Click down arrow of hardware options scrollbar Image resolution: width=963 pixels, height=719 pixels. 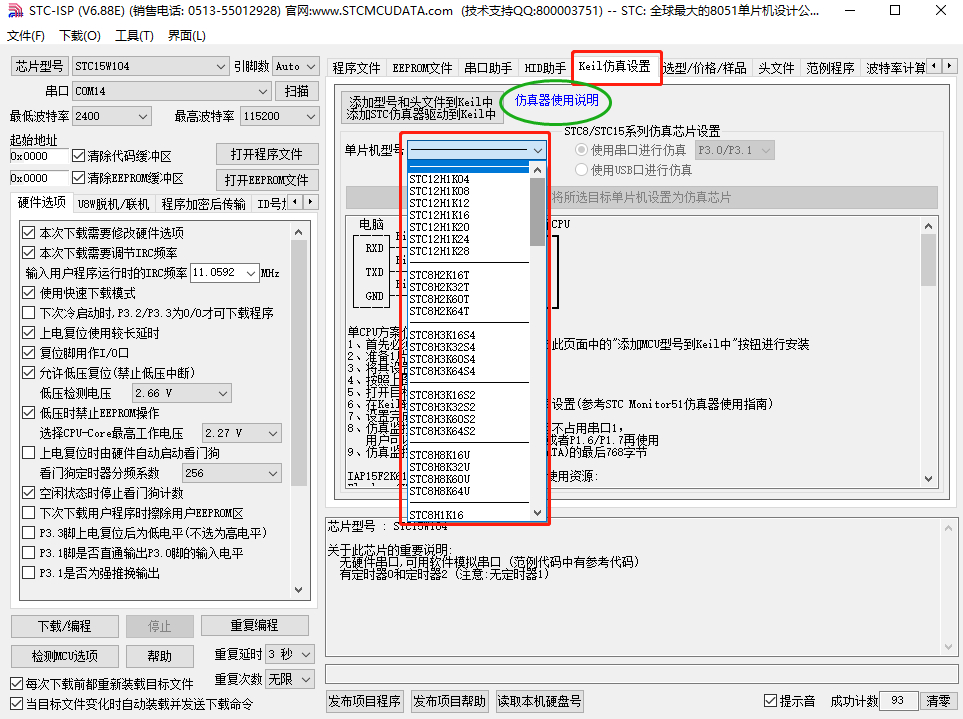pos(298,589)
